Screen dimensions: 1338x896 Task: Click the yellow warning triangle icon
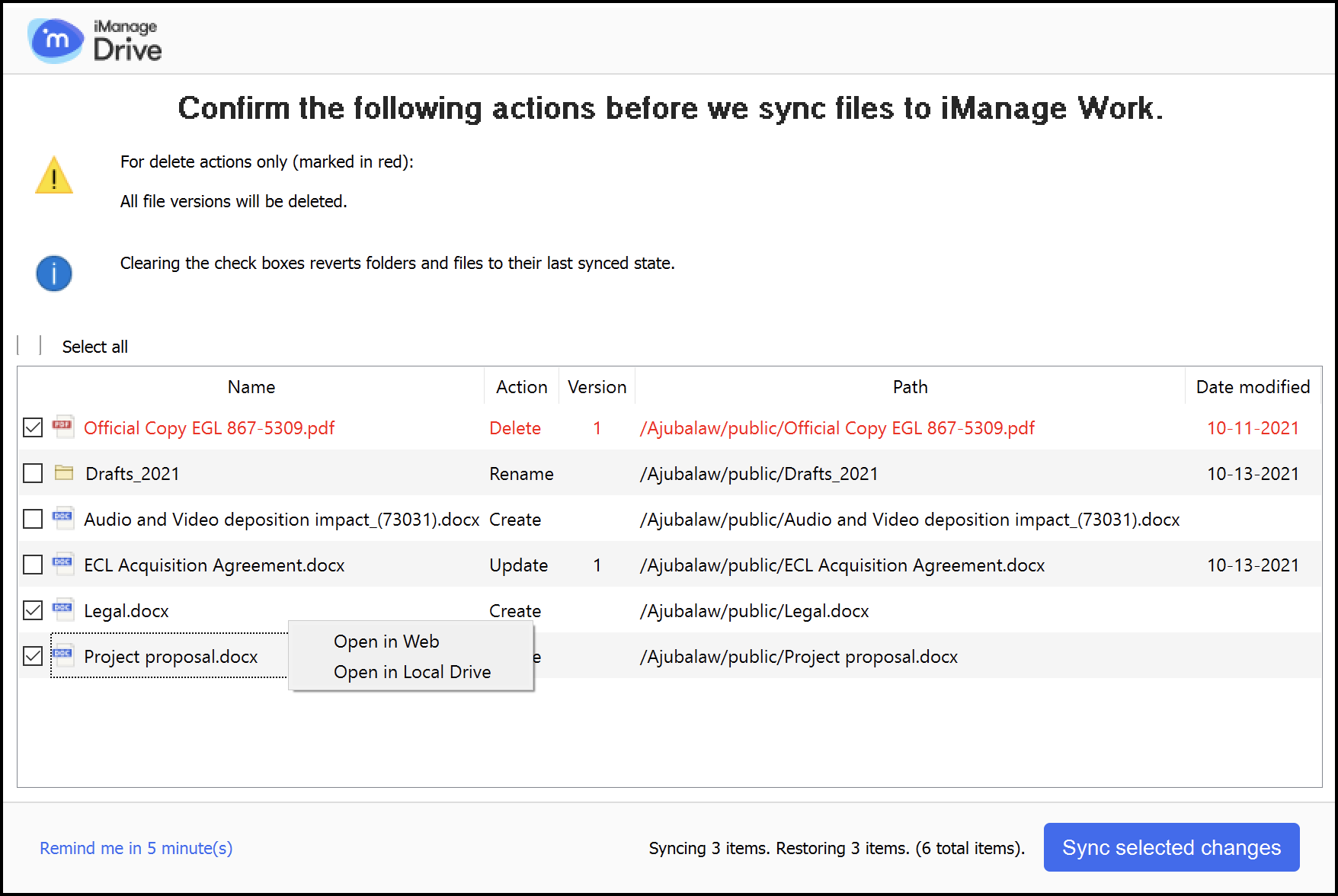coord(54,176)
